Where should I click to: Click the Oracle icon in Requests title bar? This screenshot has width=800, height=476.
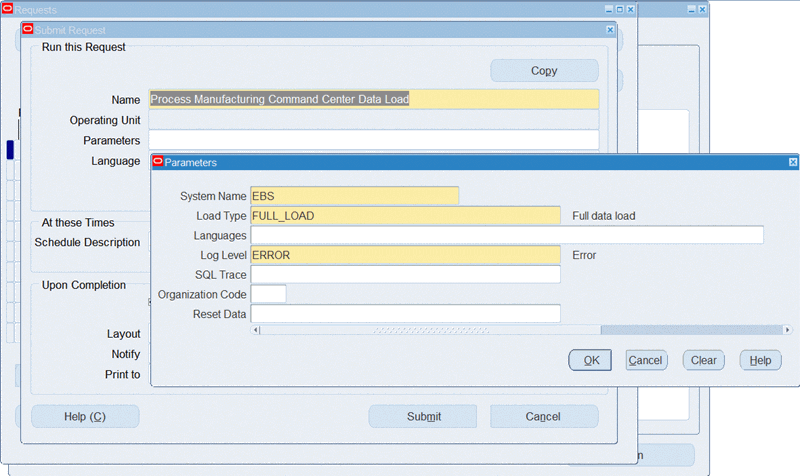click(7, 9)
